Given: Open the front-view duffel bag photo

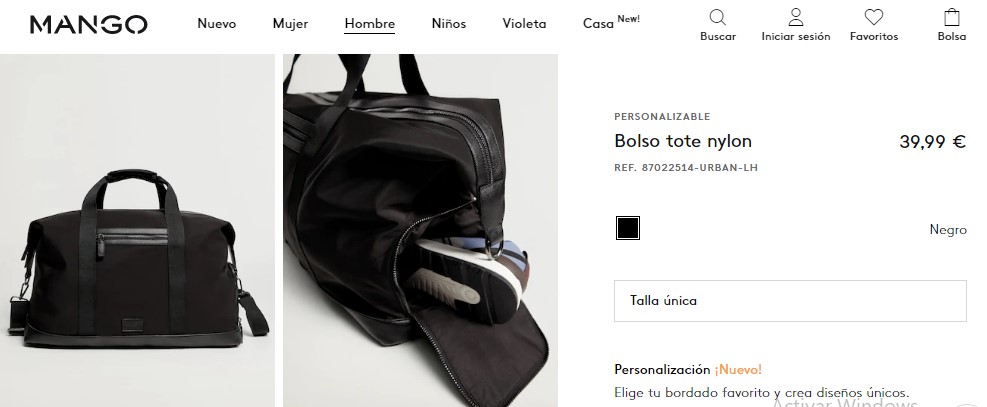Looking at the screenshot, I should pyautogui.click(x=137, y=230).
